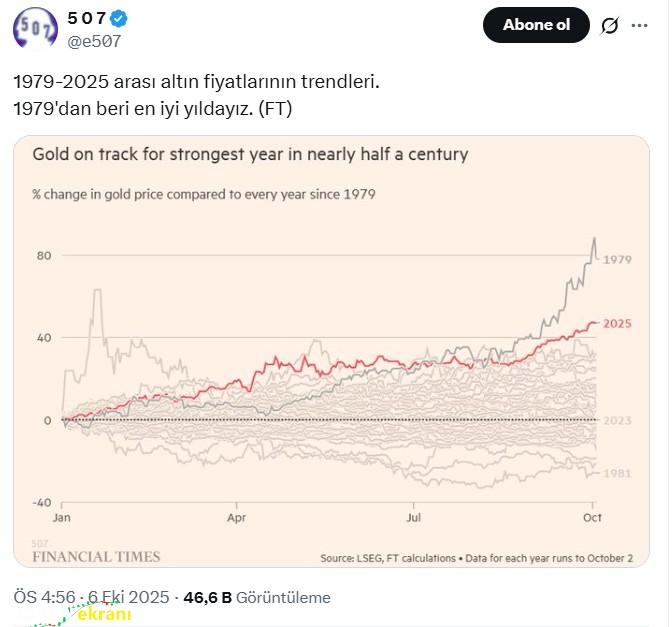Click the Jan label on the x-axis

(x=62, y=519)
